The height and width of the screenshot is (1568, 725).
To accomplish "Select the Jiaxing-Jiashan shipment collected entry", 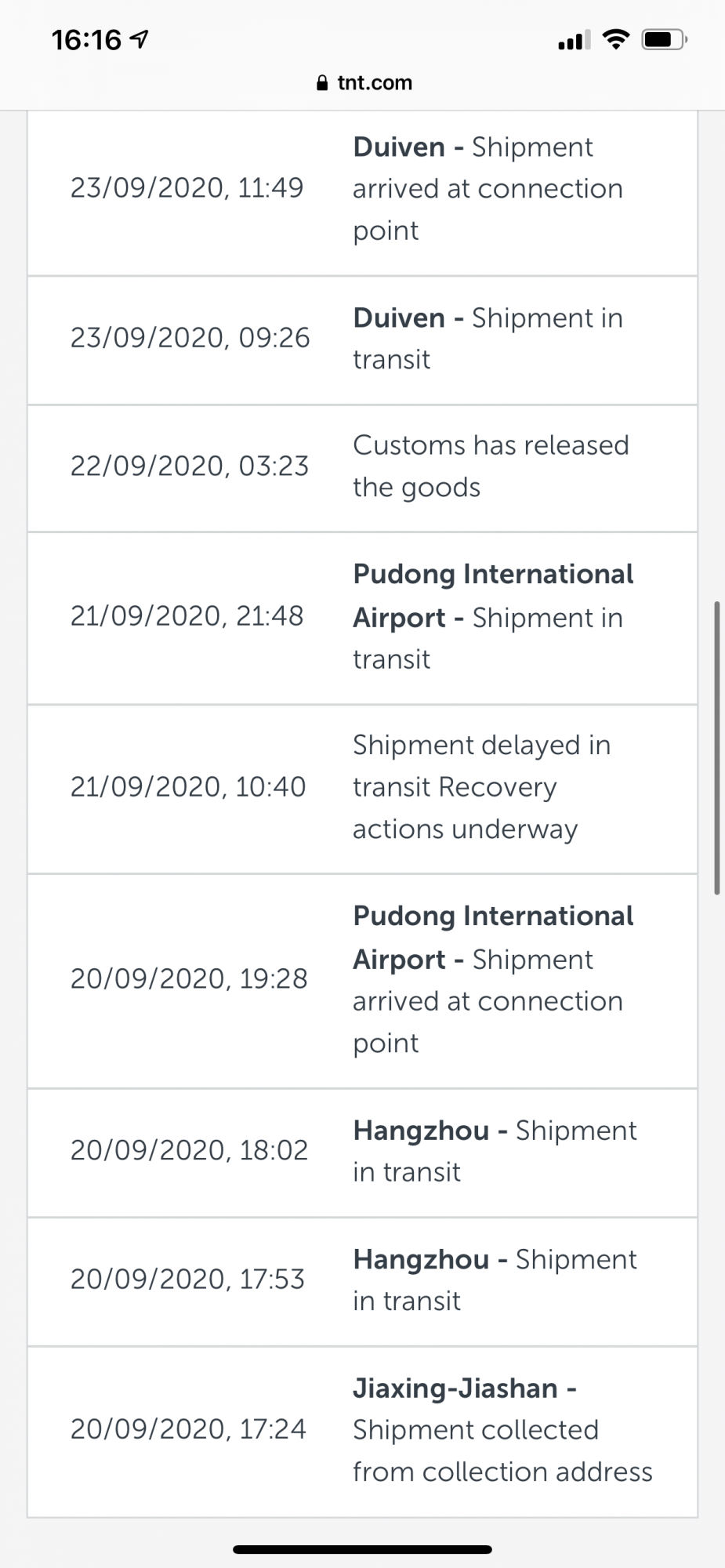I will [x=362, y=1432].
